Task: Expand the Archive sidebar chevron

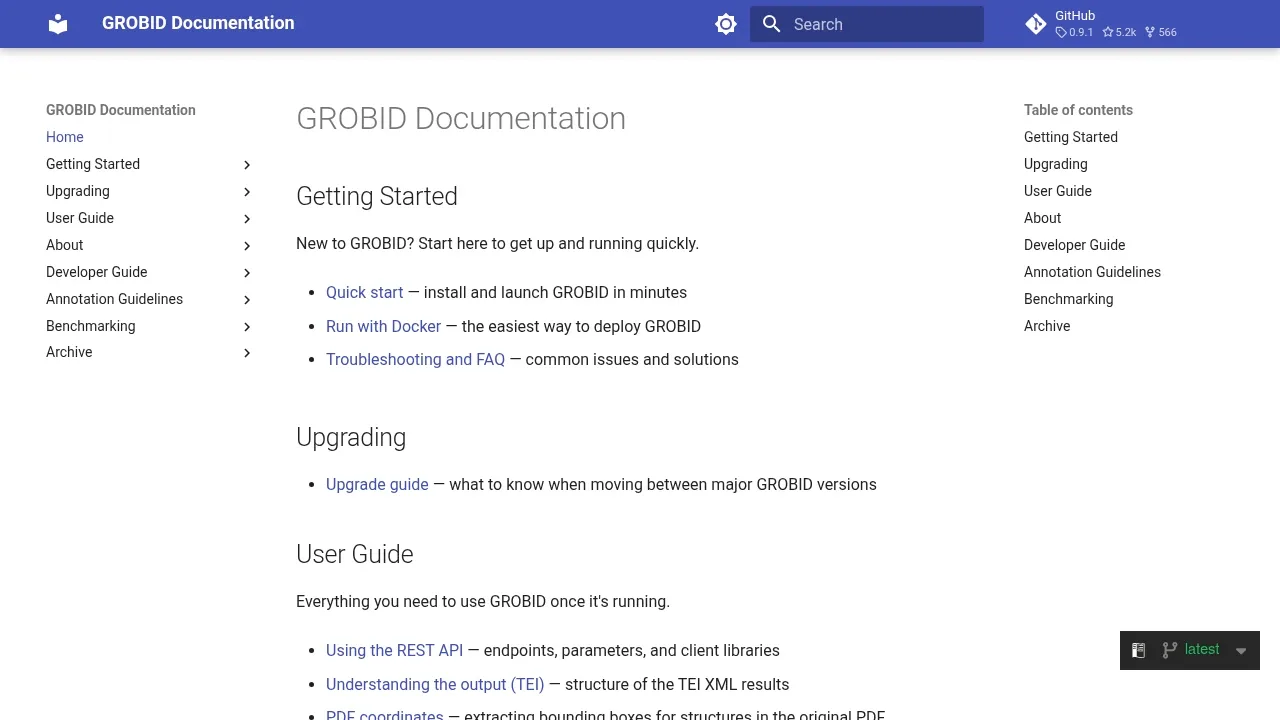Action: click(247, 353)
